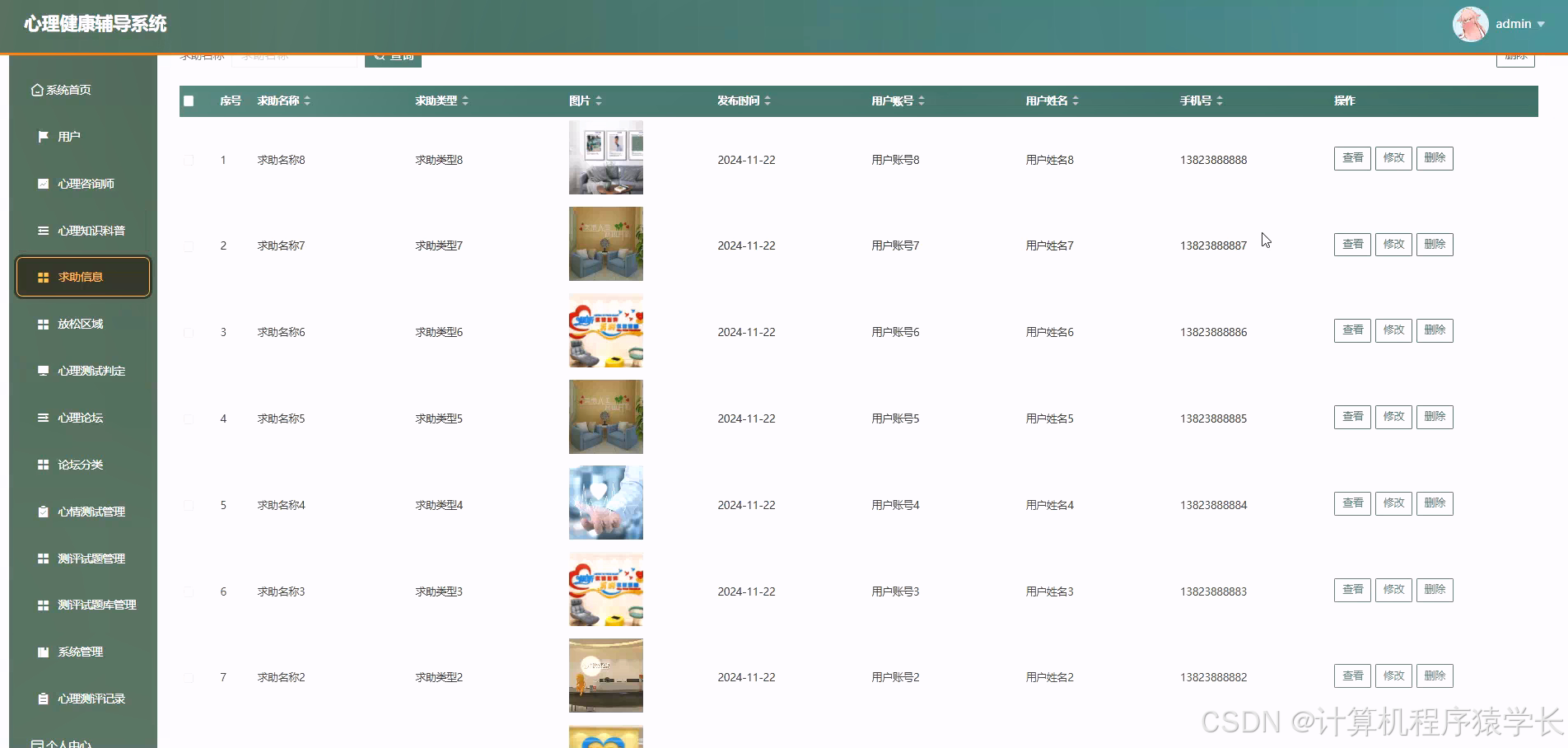Click the admin avatar picture
1568x748 pixels.
[x=1470, y=24]
